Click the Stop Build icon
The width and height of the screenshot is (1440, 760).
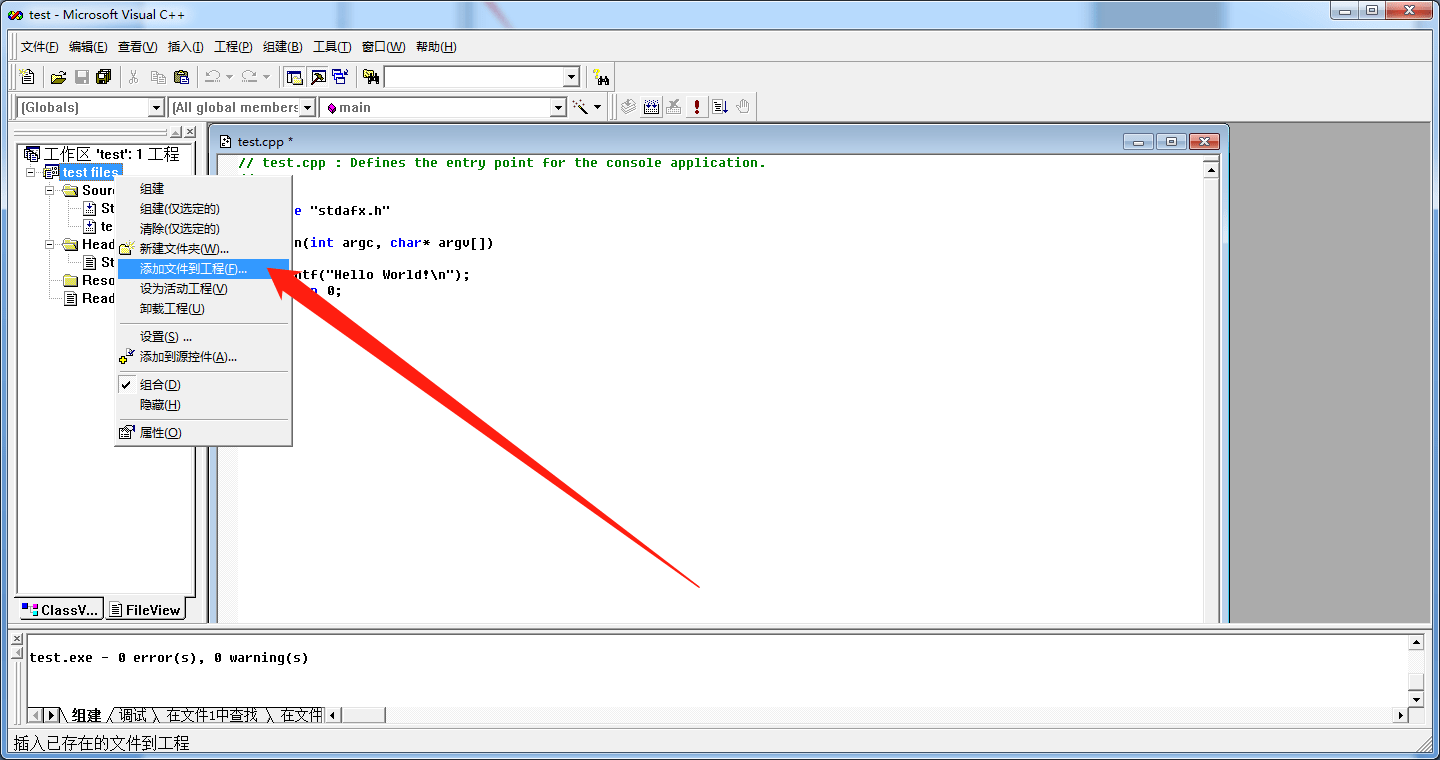(674, 107)
